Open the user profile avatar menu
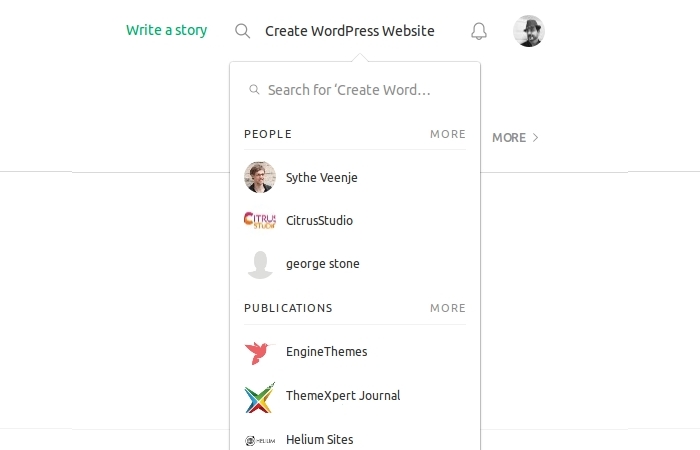Viewport: 700px width, 450px height. pyautogui.click(x=529, y=31)
